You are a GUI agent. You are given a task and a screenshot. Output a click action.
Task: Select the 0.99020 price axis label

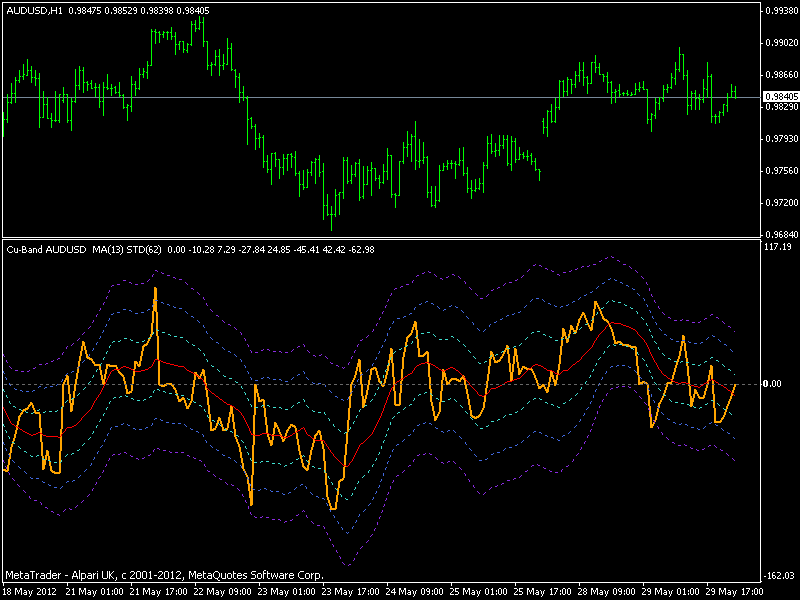[x=780, y=42]
